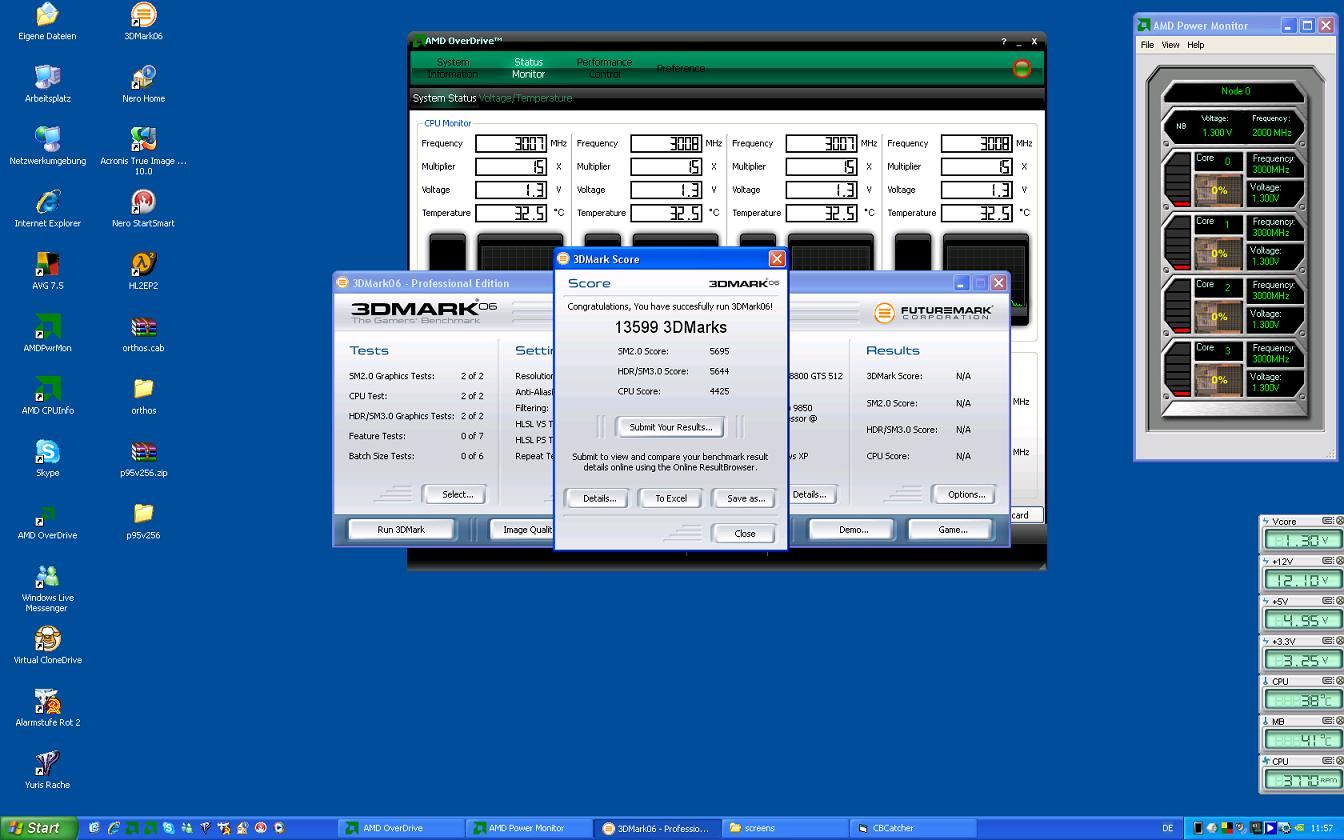
Task: Open the System Information tab in AMD OverDrive
Action: (452, 68)
